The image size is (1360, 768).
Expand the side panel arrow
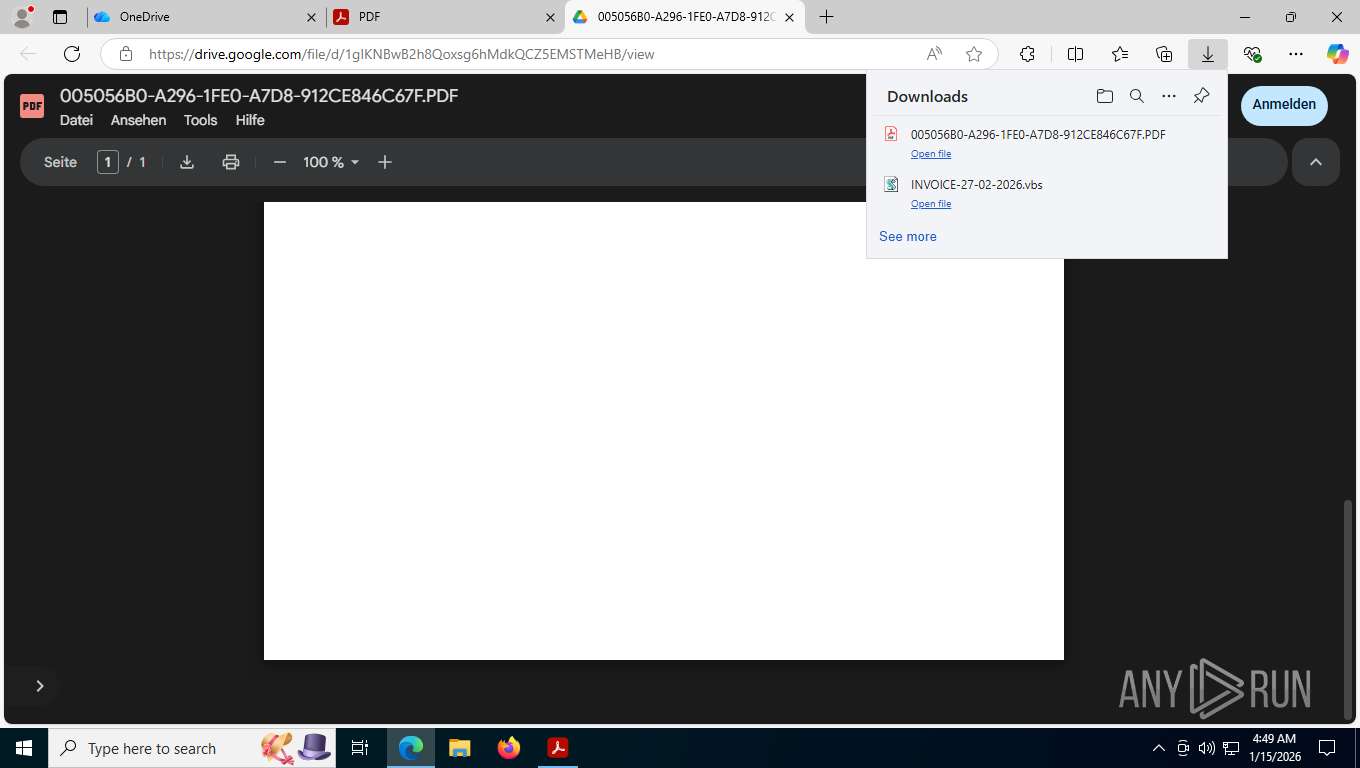40,686
